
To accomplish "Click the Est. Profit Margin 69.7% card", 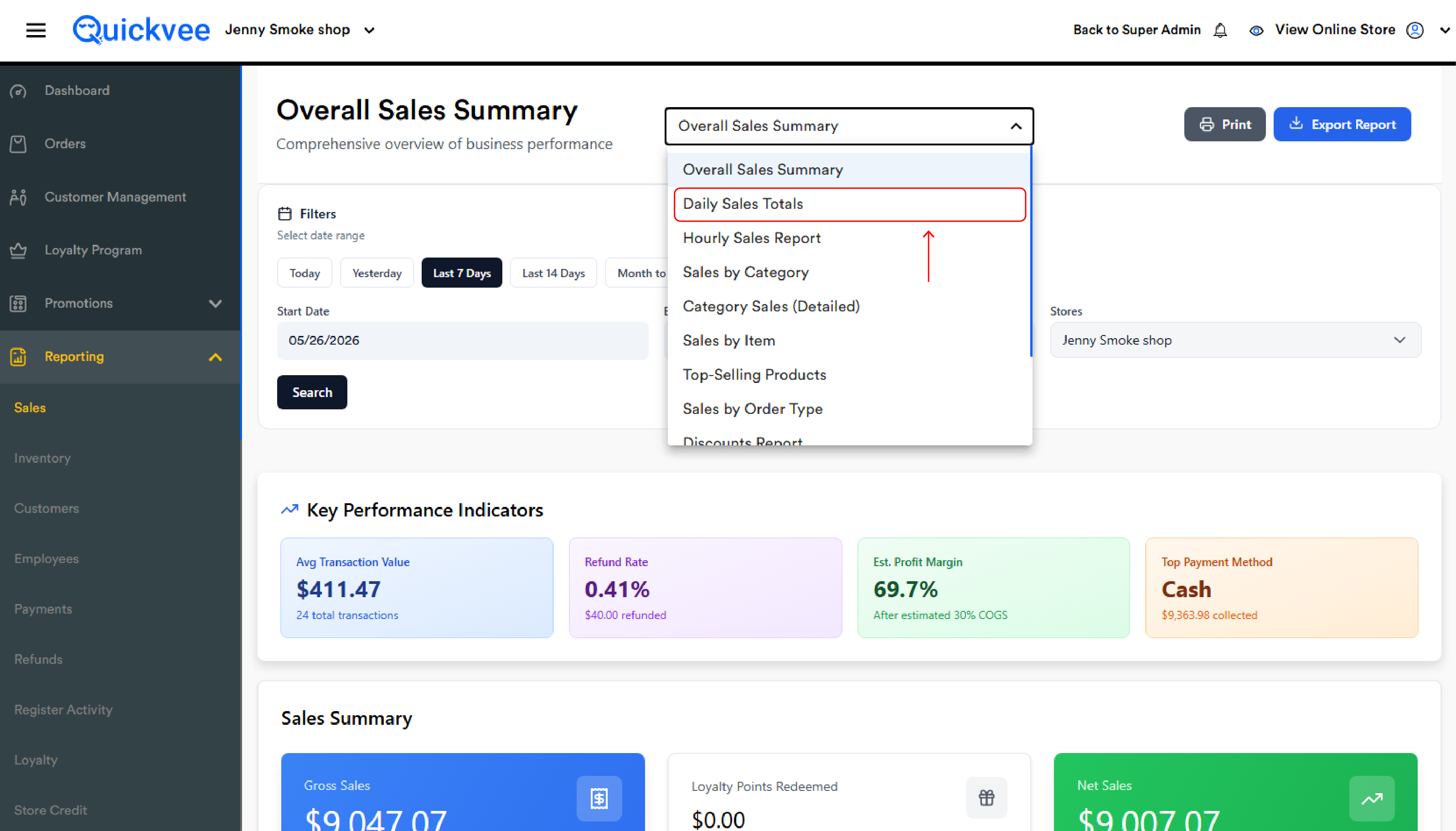I will point(993,587).
